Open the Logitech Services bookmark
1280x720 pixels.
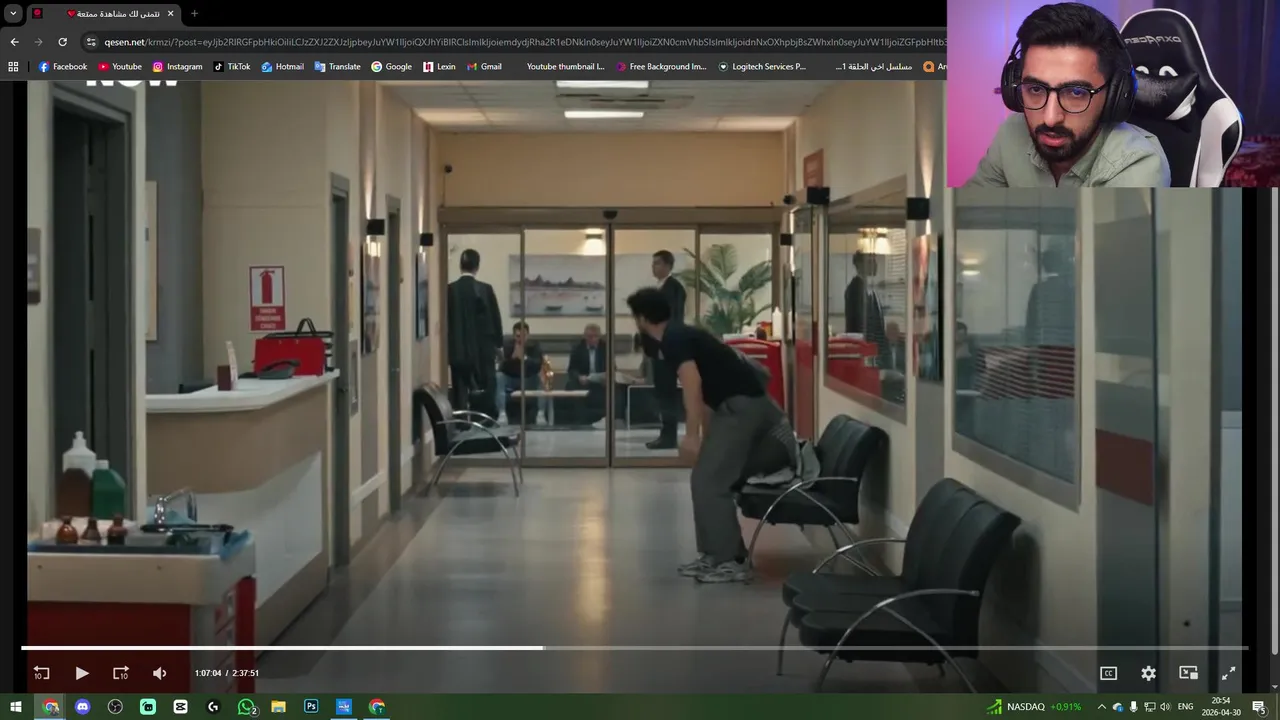[x=762, y=66]
